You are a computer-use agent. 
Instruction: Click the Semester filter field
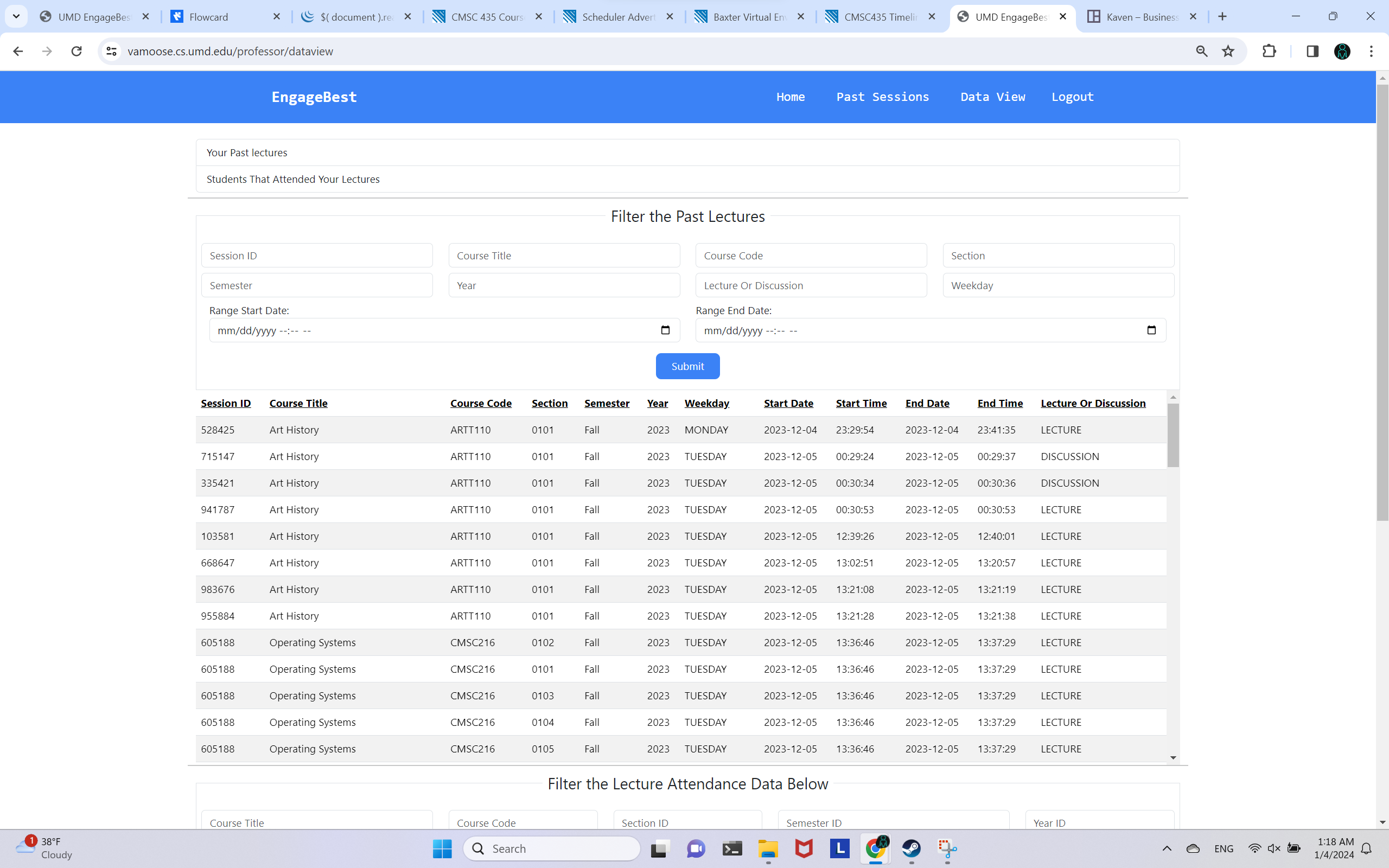click(x=317, y=285)
